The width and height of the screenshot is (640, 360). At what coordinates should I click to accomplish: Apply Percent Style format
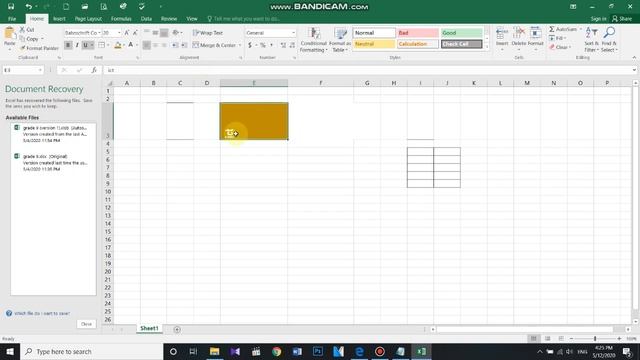click(263, 45)
